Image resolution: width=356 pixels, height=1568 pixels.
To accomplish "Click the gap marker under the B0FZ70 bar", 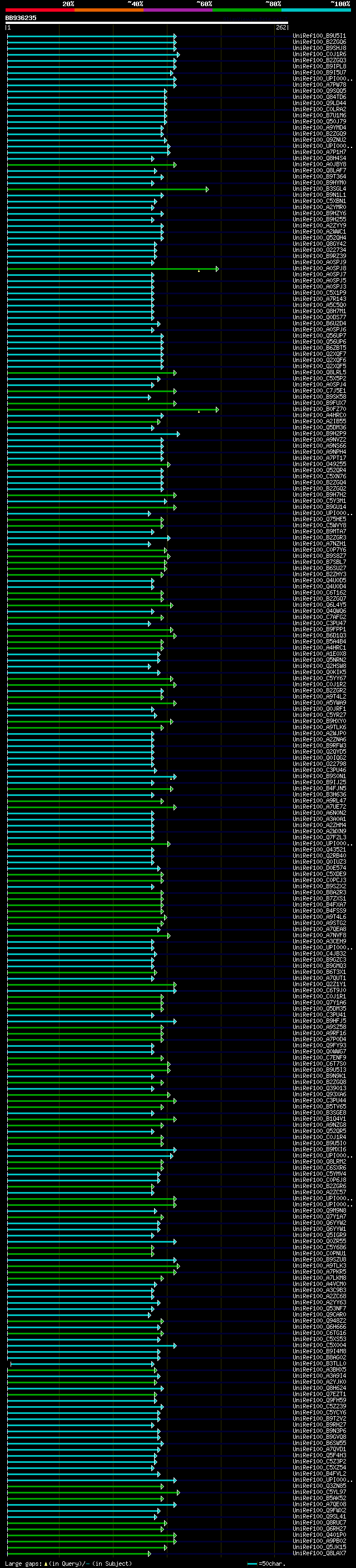I will point(199,412).
